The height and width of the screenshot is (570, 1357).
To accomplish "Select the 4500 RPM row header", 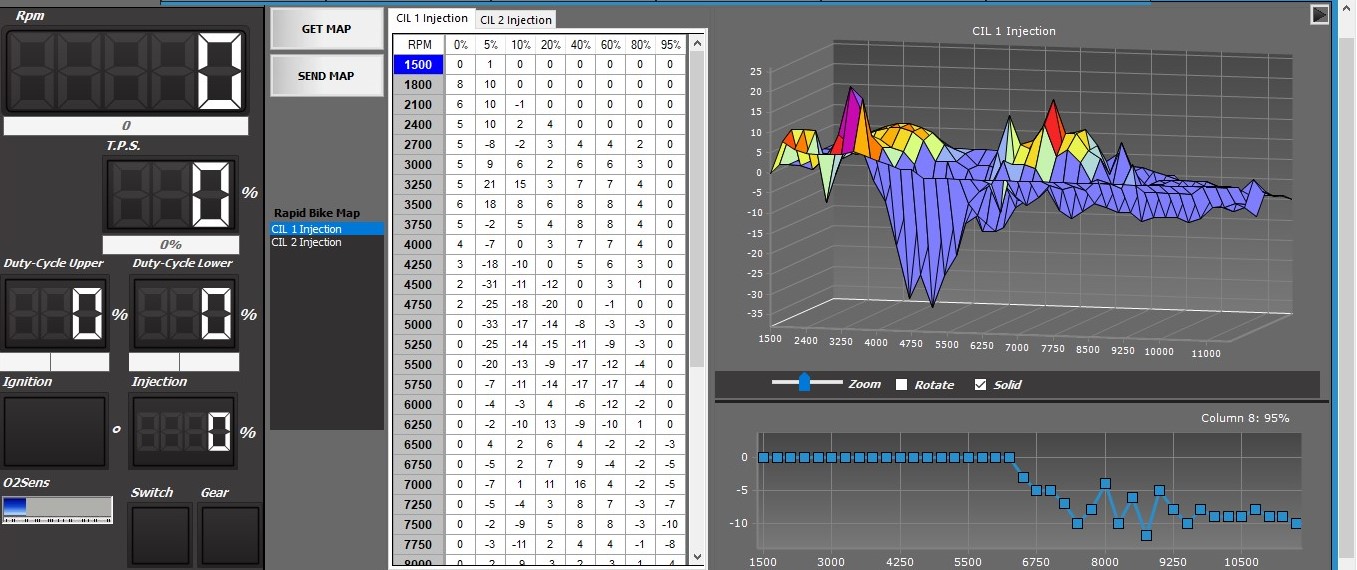I will (x=419, y=284).
